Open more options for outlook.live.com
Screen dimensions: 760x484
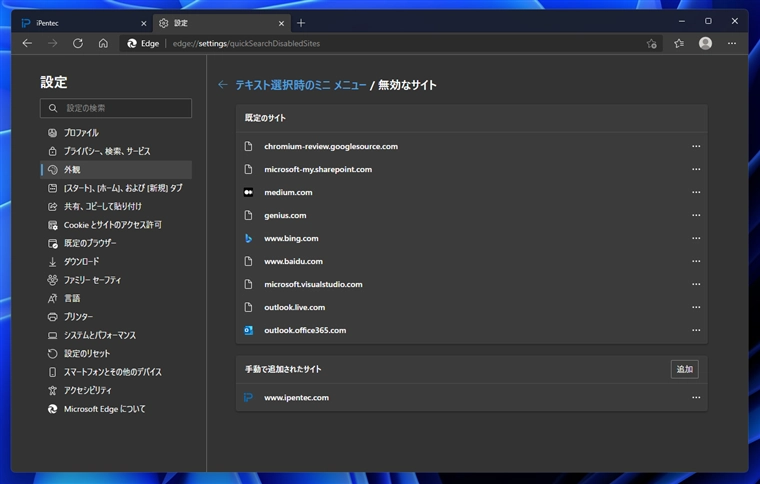(x=696, y=307)
